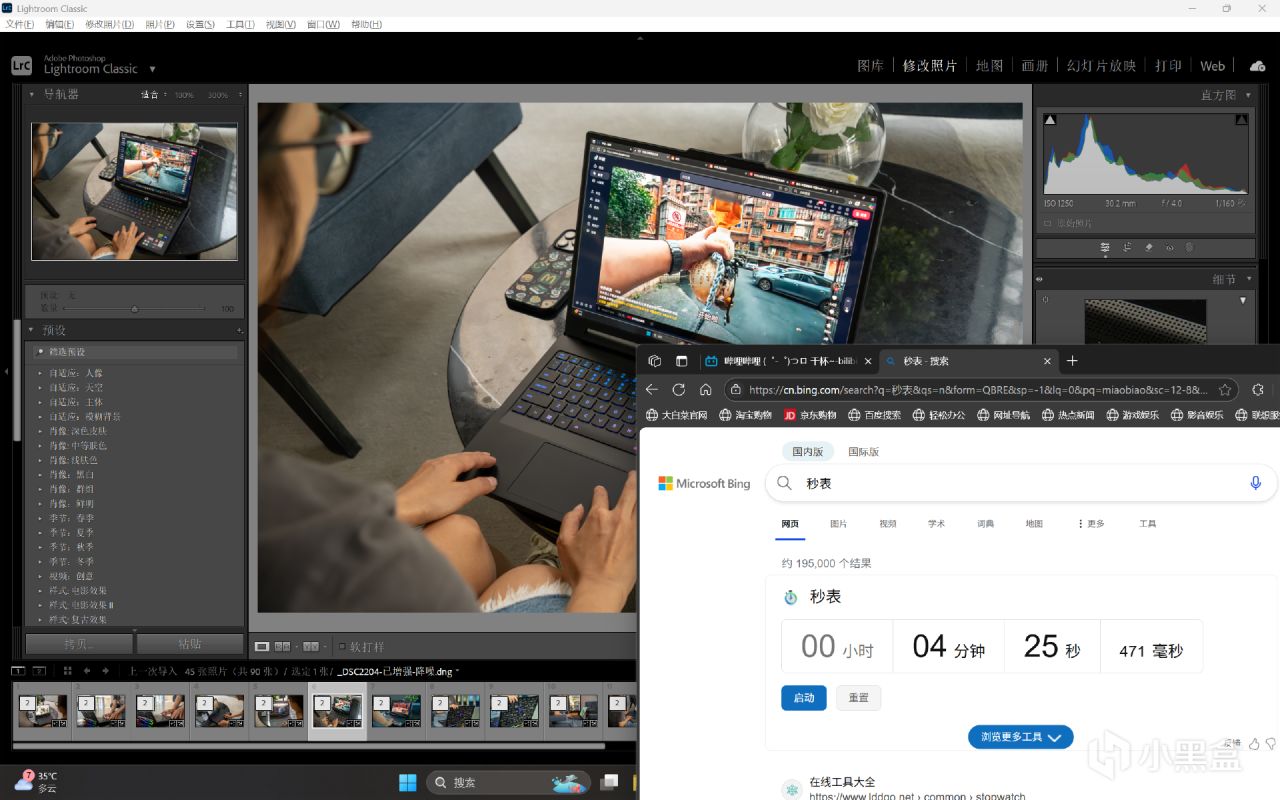
Task: Select the Crop overlay tool icon
Action: point(1127,247)
